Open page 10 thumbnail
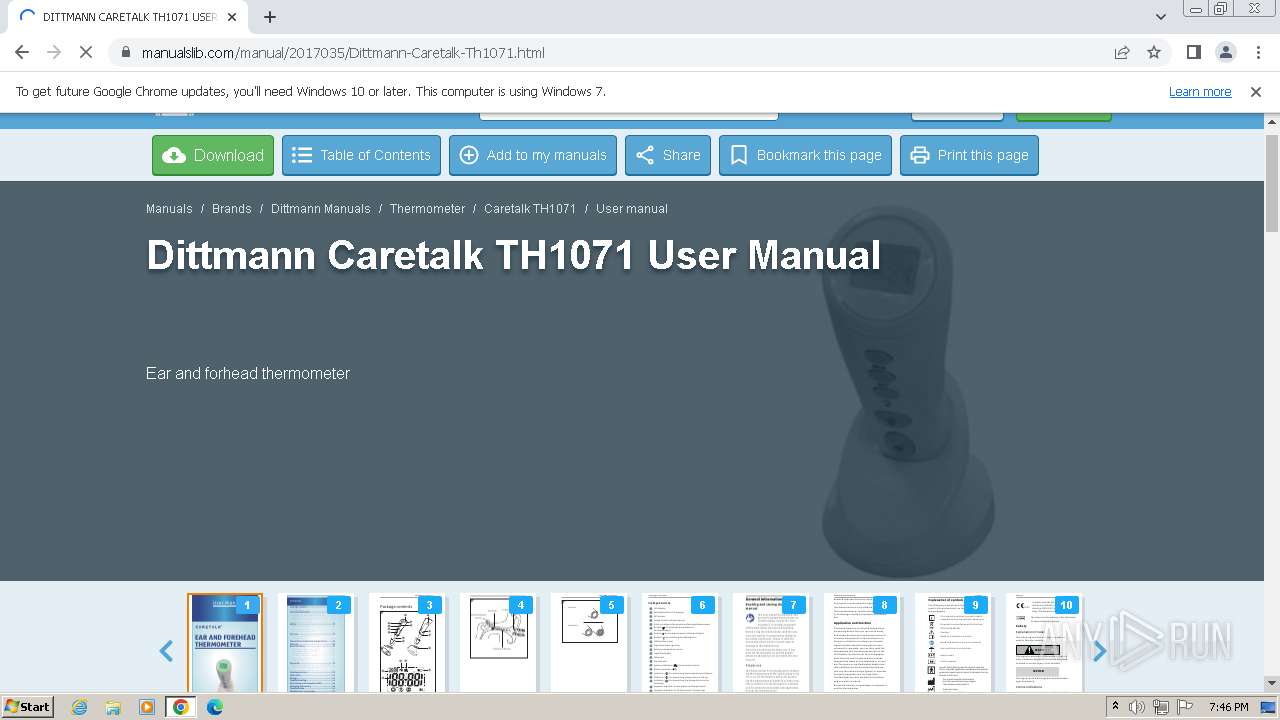Viewport: 1280px width, 720px height. (x=1044, y=643)
